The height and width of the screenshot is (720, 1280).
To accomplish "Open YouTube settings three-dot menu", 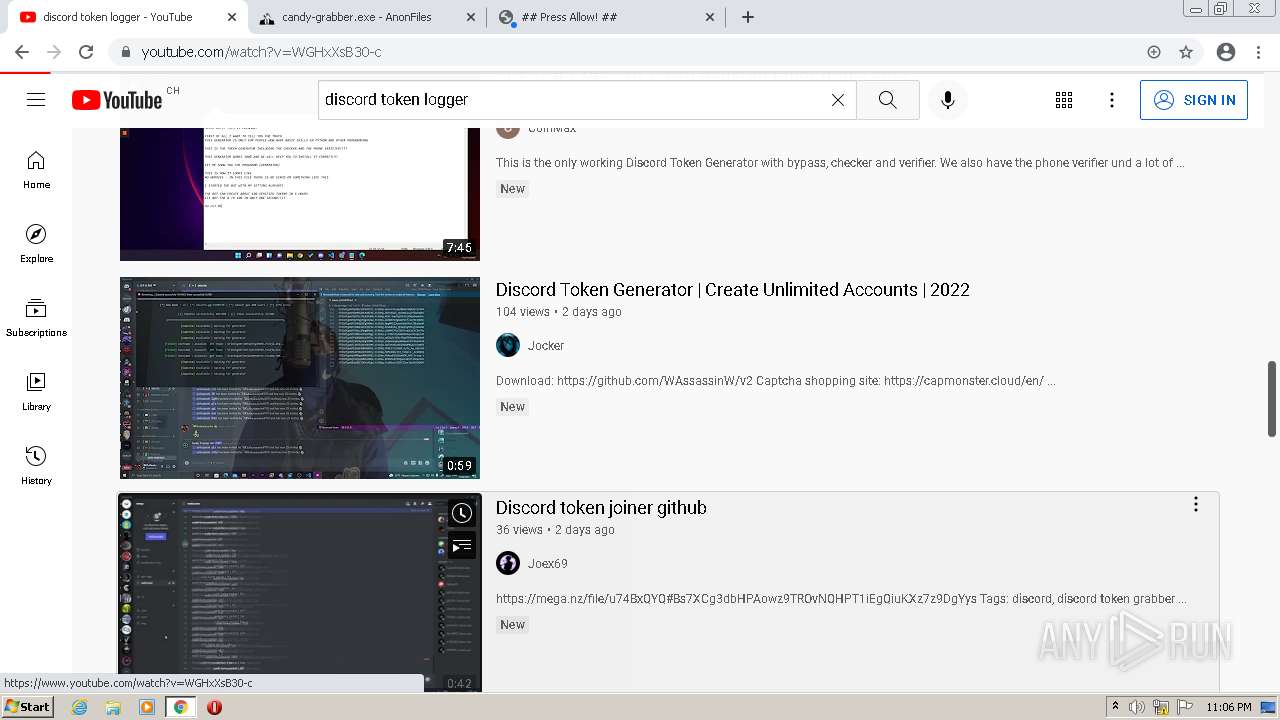I will (x=1112, y=99).
